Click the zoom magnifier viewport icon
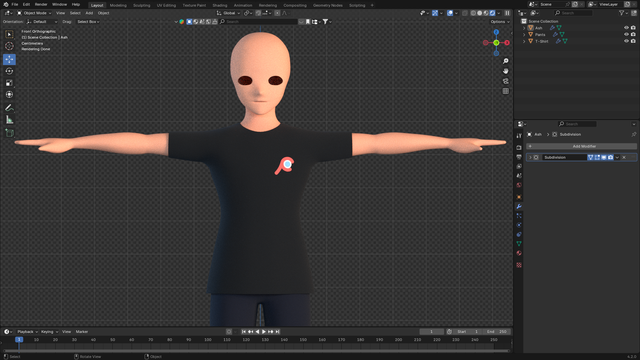This screenshot has width=640, height=360. (506, 61)
